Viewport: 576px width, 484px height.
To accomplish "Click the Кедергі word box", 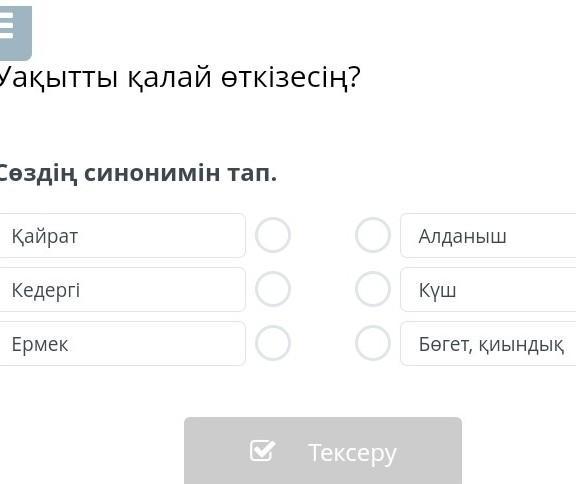I will (122, 289).
